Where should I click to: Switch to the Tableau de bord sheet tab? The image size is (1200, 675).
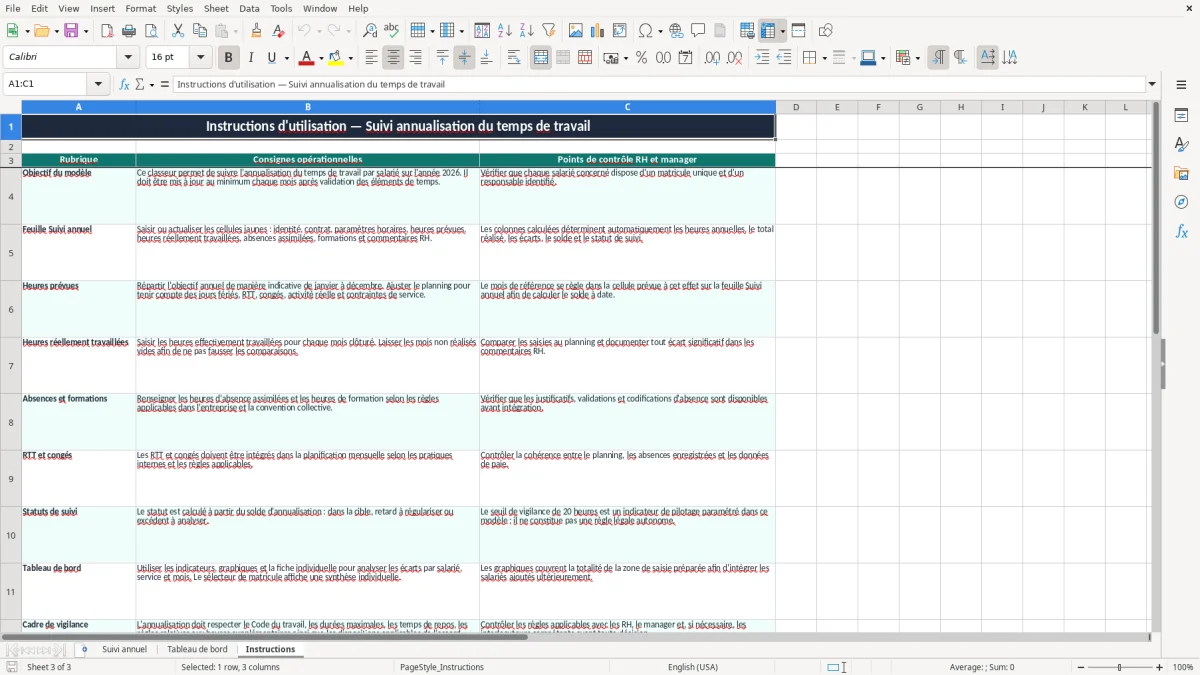[x=197, y=649]
